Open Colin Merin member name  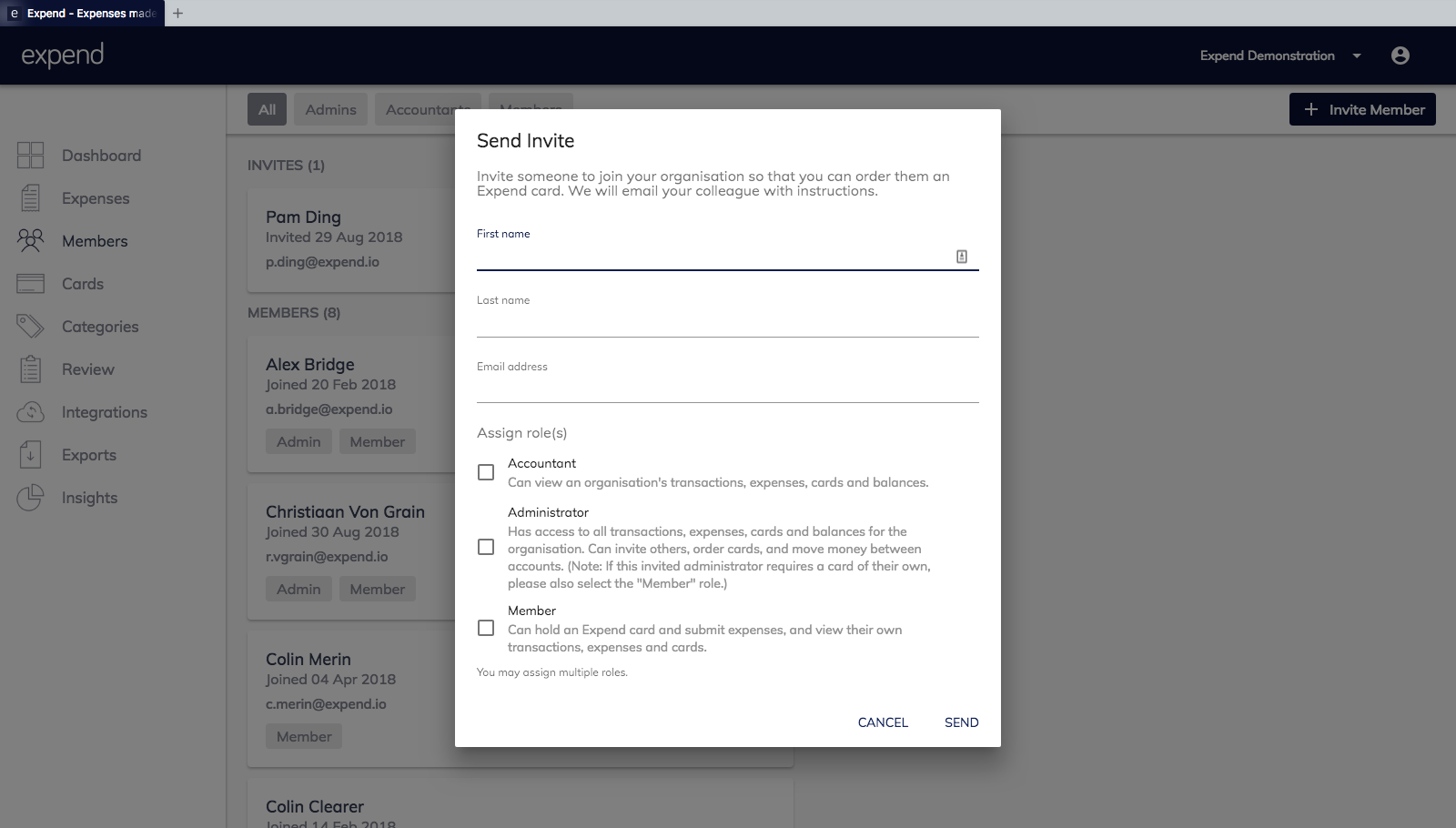click(x=308, y=660)
